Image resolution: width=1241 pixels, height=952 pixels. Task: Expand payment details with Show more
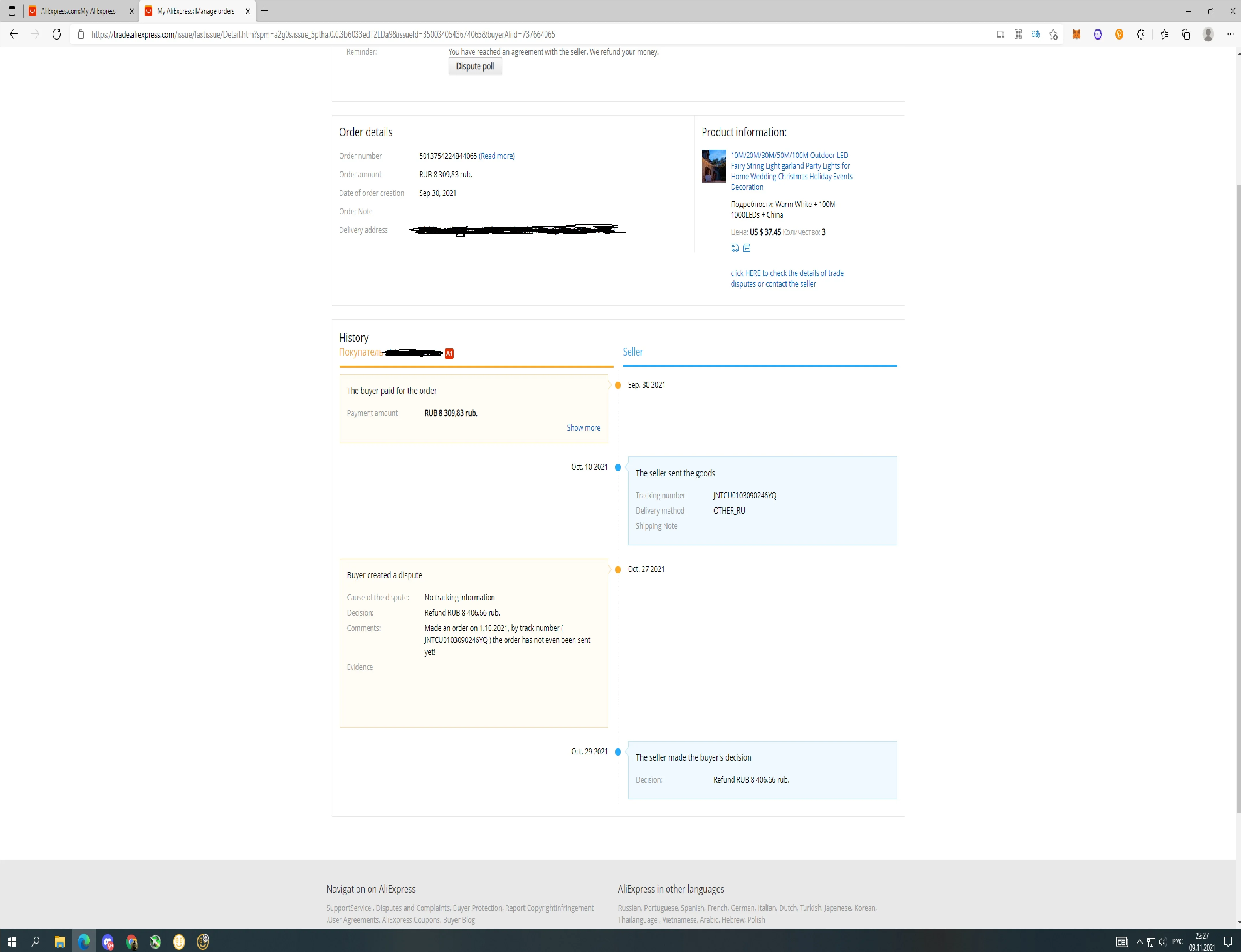(x=583, y=428)
